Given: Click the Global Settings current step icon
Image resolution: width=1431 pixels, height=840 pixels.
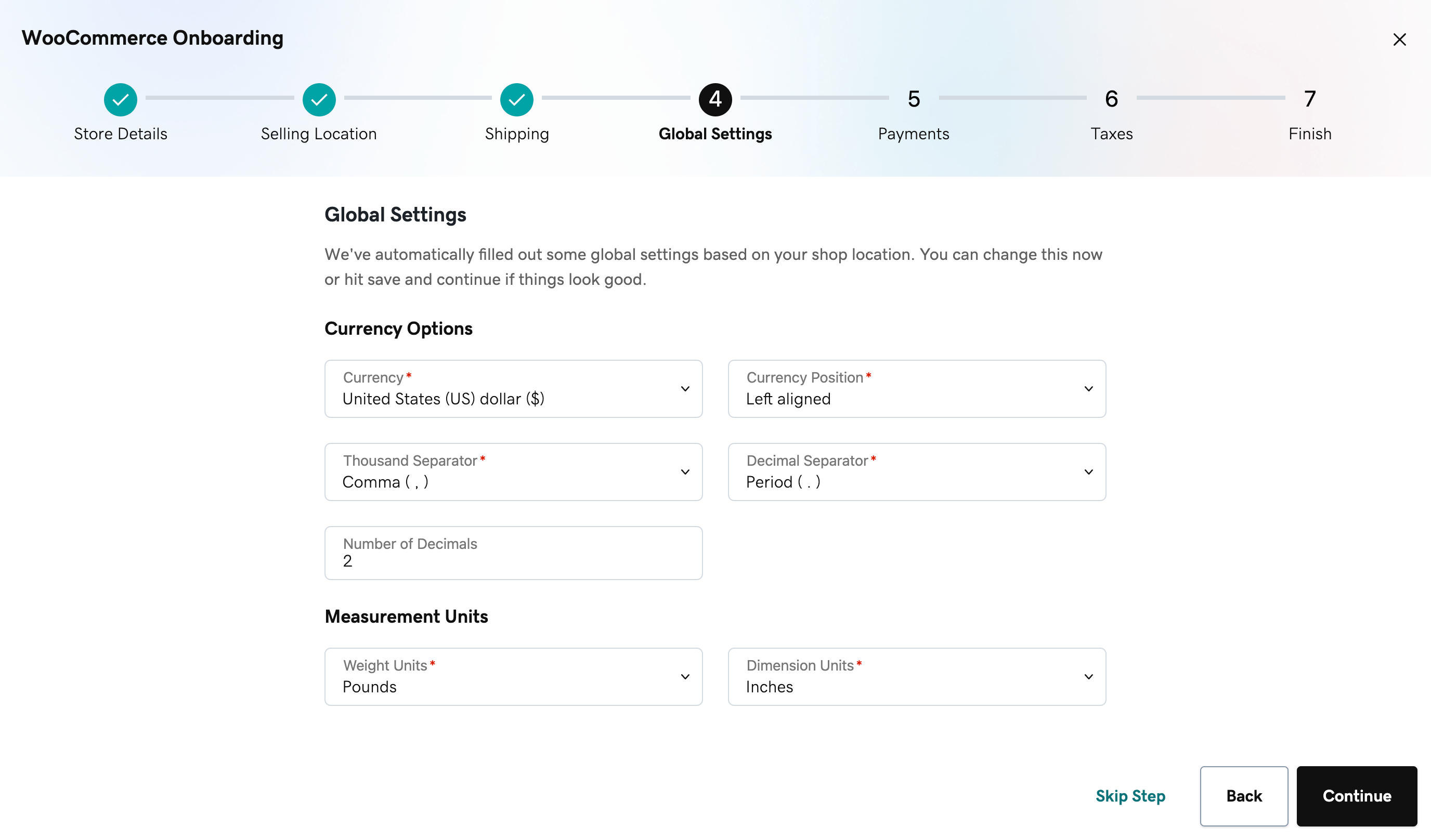Looking at the screenshot, I should tap(715, 99).
